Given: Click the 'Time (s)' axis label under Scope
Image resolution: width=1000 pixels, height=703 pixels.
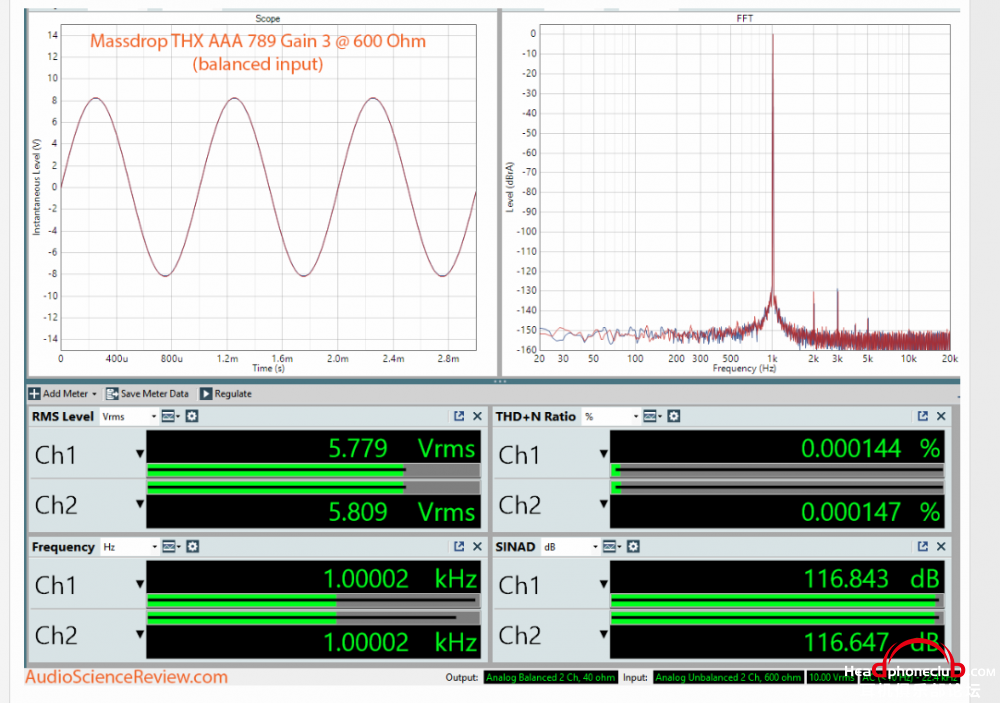Looking at the screenshot, I should click(x=268, y=368).
